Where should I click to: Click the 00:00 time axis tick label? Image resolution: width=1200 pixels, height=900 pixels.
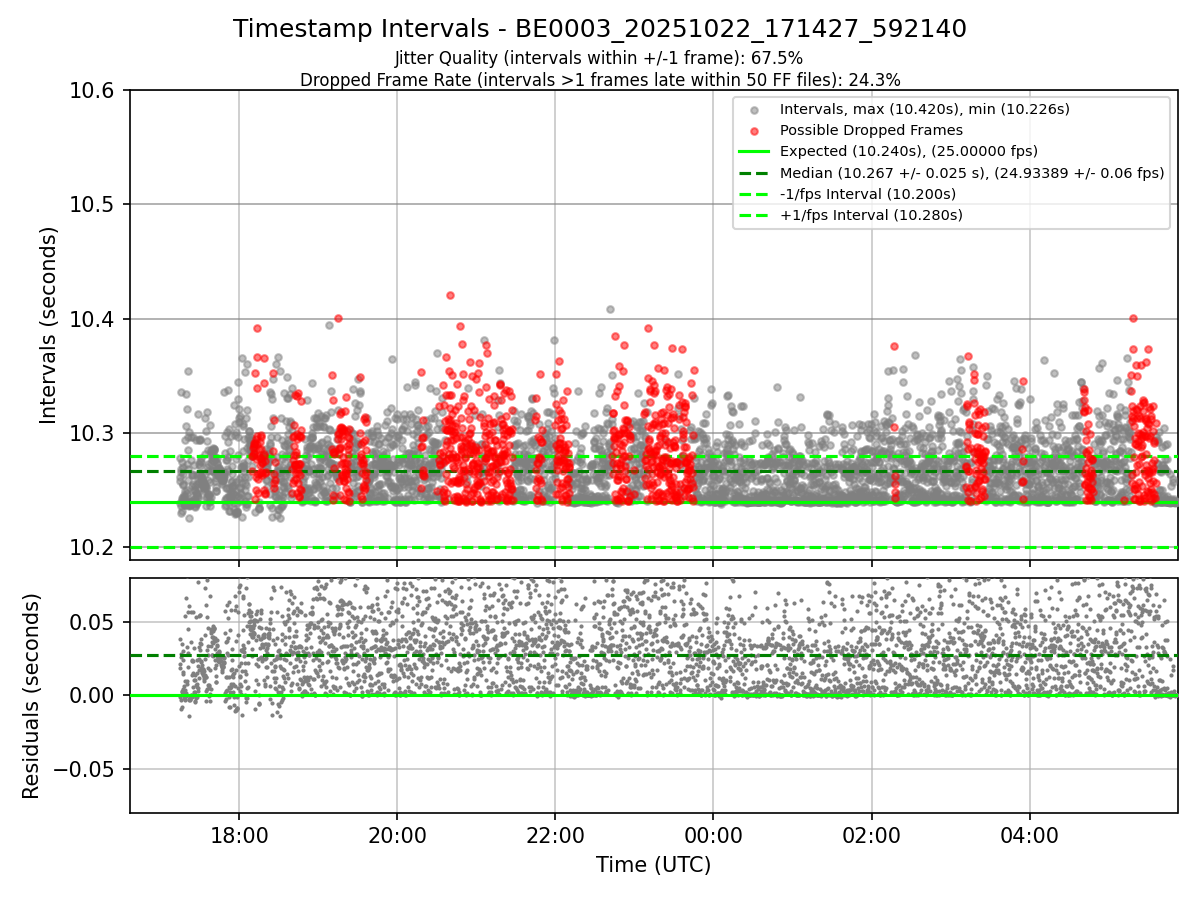[713, 835]
